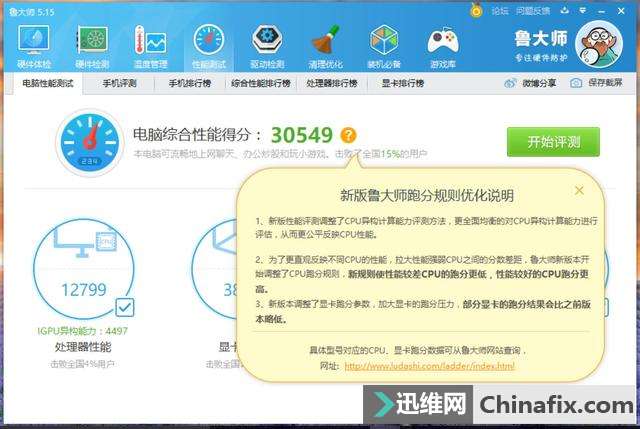Switch to 手机评测 tab
640x429 pixels.
[119, 83]
